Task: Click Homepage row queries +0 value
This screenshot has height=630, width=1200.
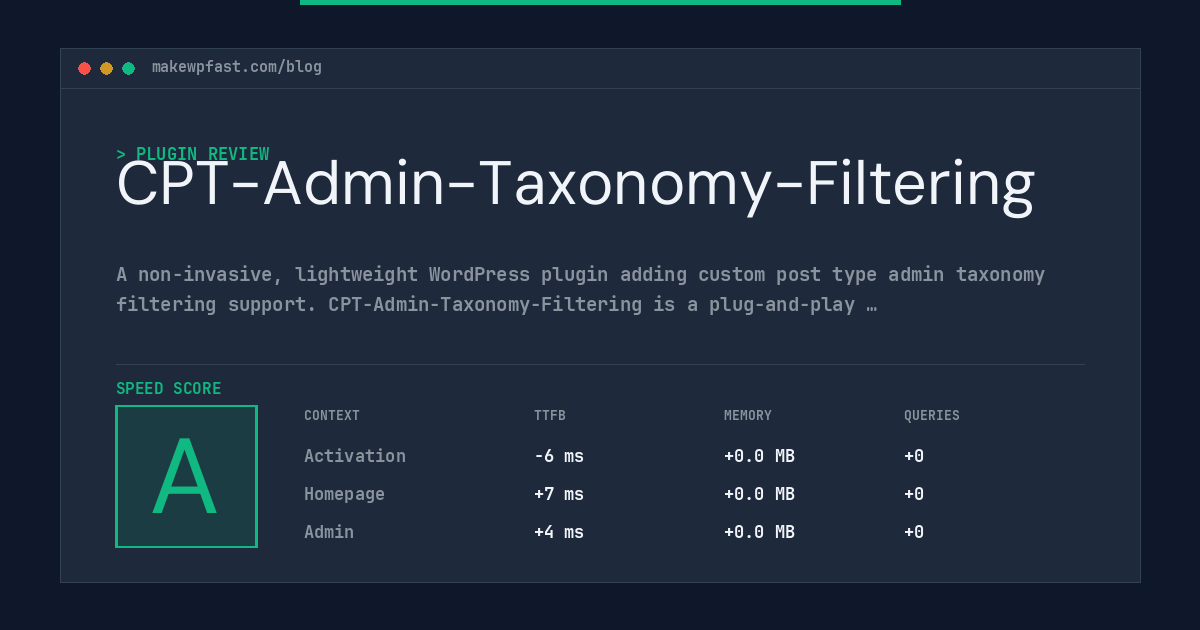Action: click(x=914, y=494)
